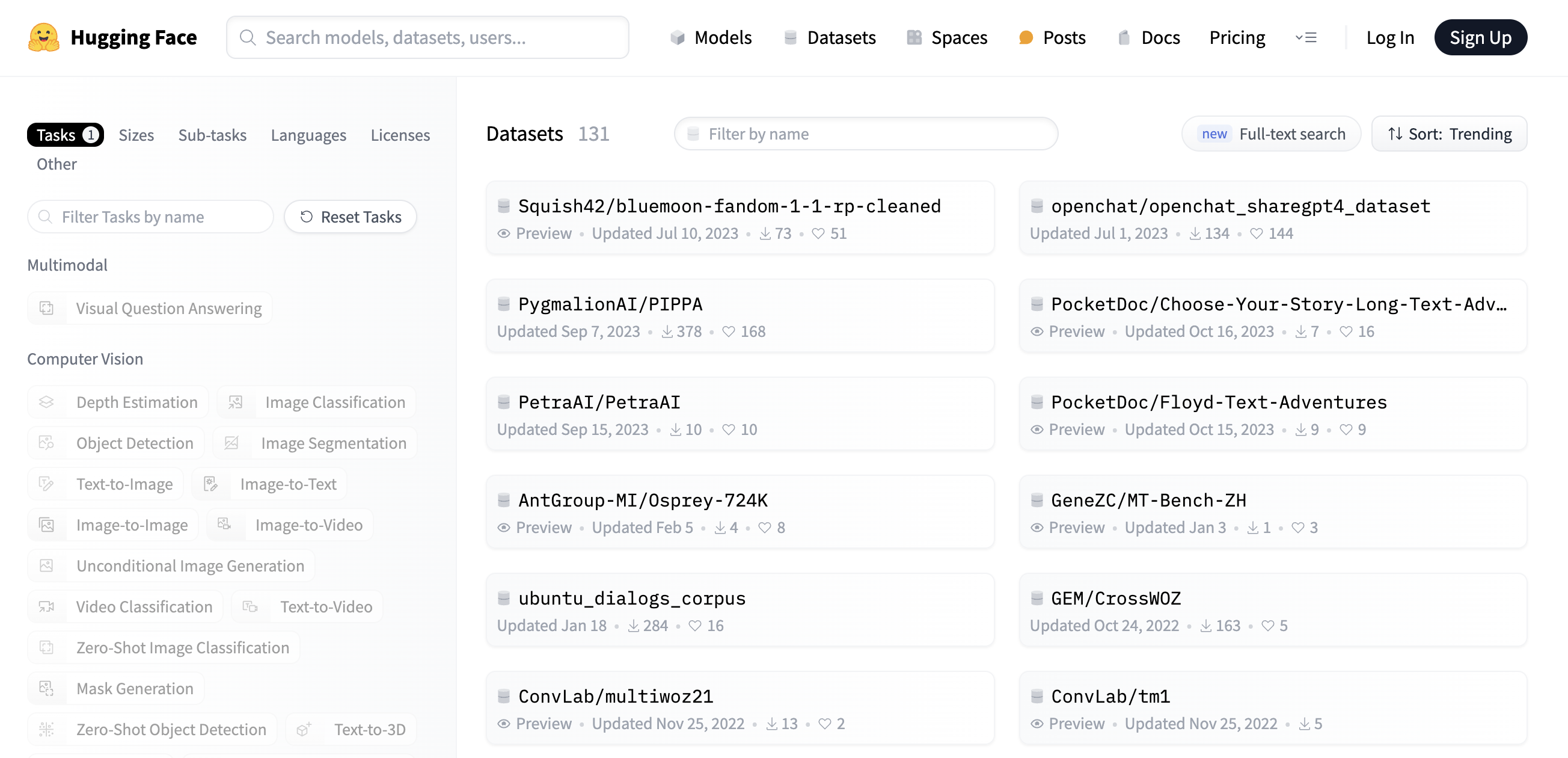
Task: Click the Zero-Shot Image Classification icon
Action: click(x=47, y=647)
